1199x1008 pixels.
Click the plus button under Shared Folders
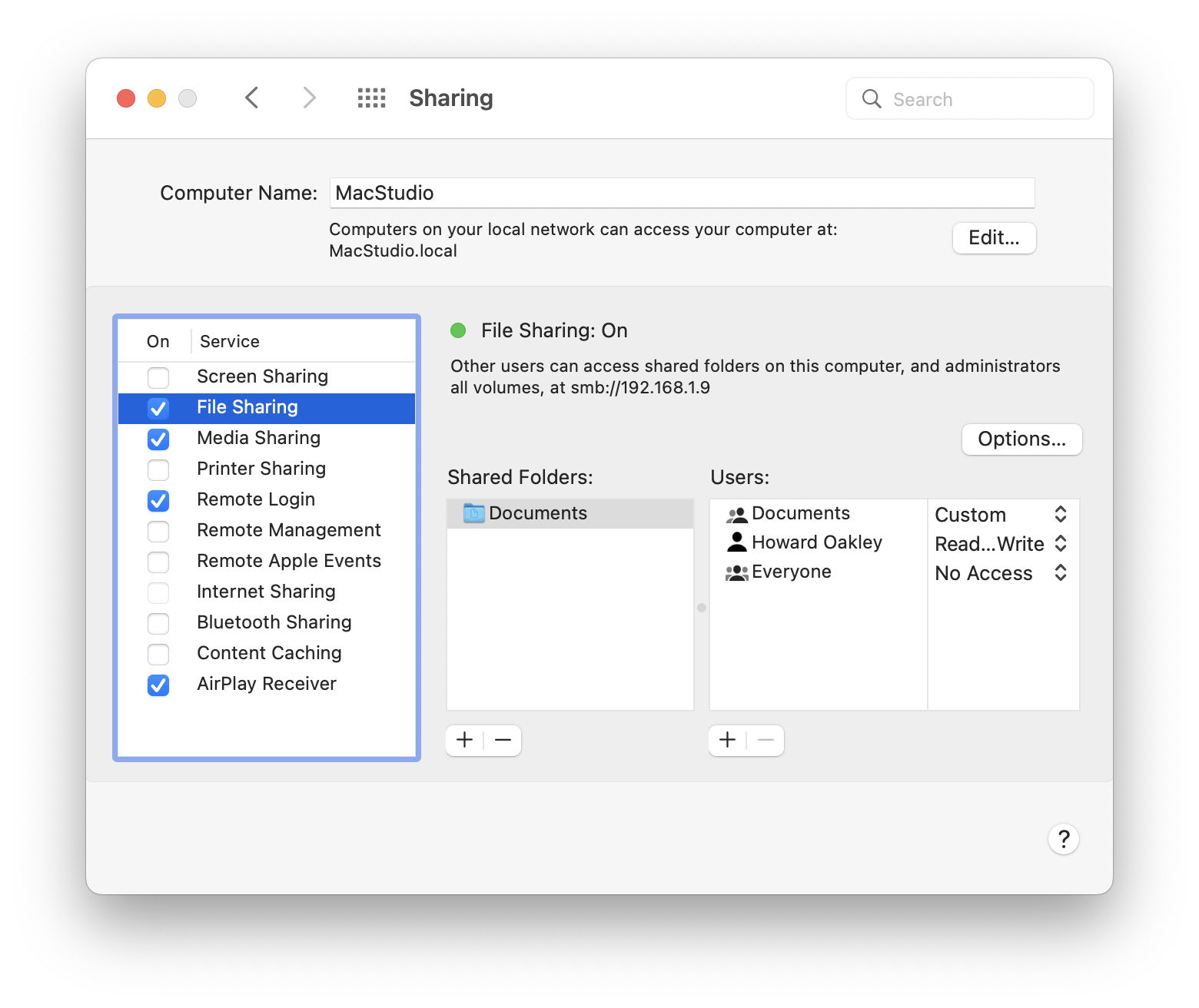tap(464, 740)
